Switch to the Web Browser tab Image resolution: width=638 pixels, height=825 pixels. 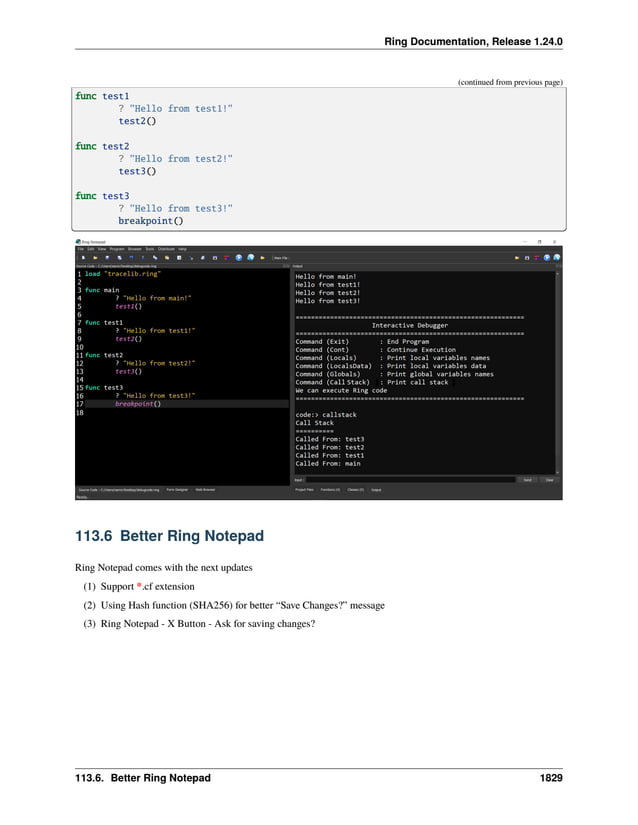205,489
